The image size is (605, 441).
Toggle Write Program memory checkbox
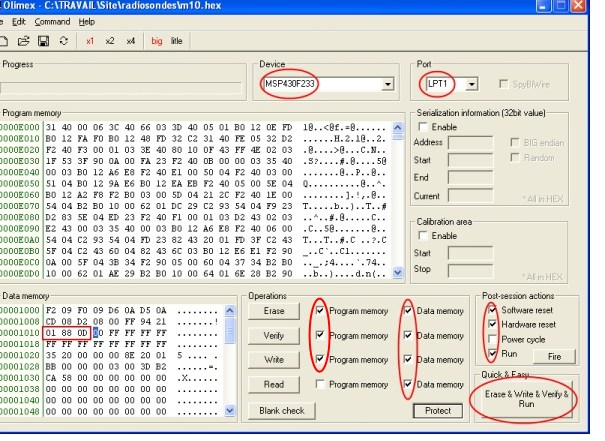coord(320,359)
